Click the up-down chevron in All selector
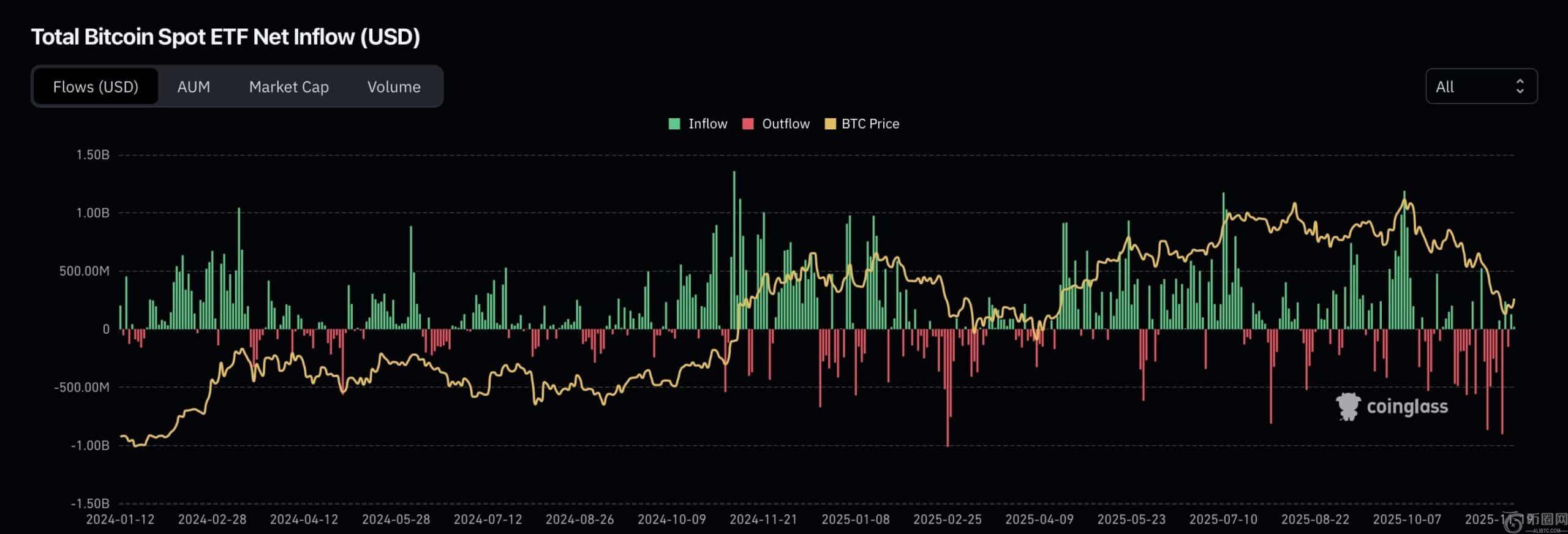1568x534 pixels. [x=1520, y=86]
